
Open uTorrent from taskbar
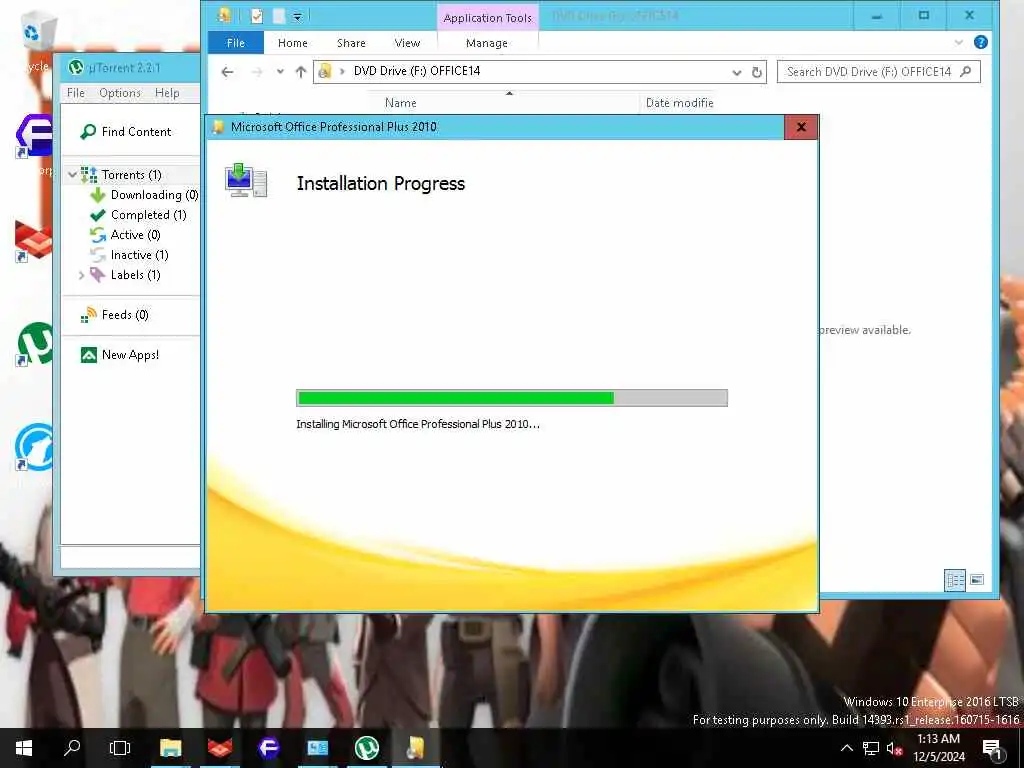(366, 748)
